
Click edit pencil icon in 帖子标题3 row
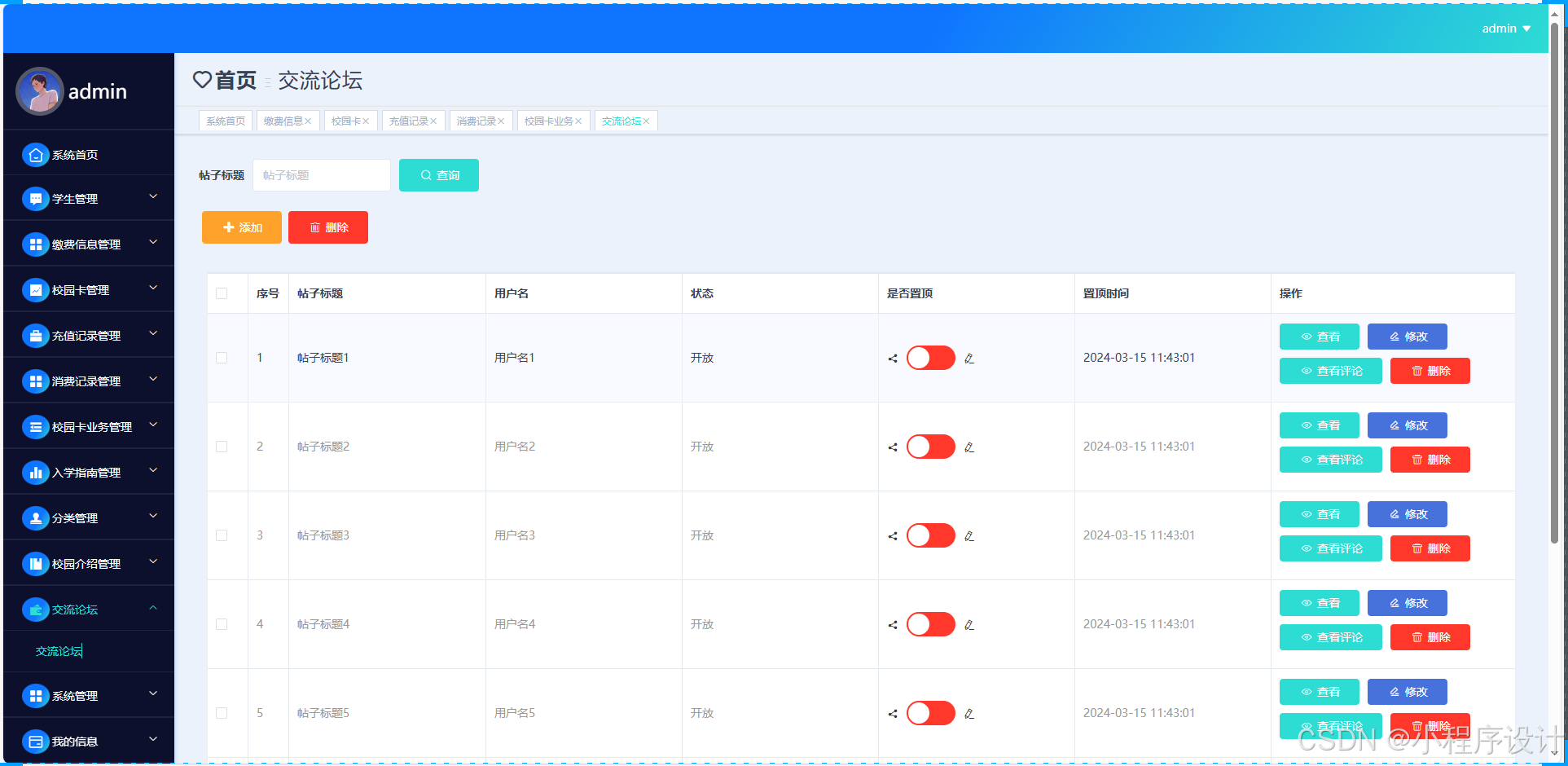click(x=969, y=536)
